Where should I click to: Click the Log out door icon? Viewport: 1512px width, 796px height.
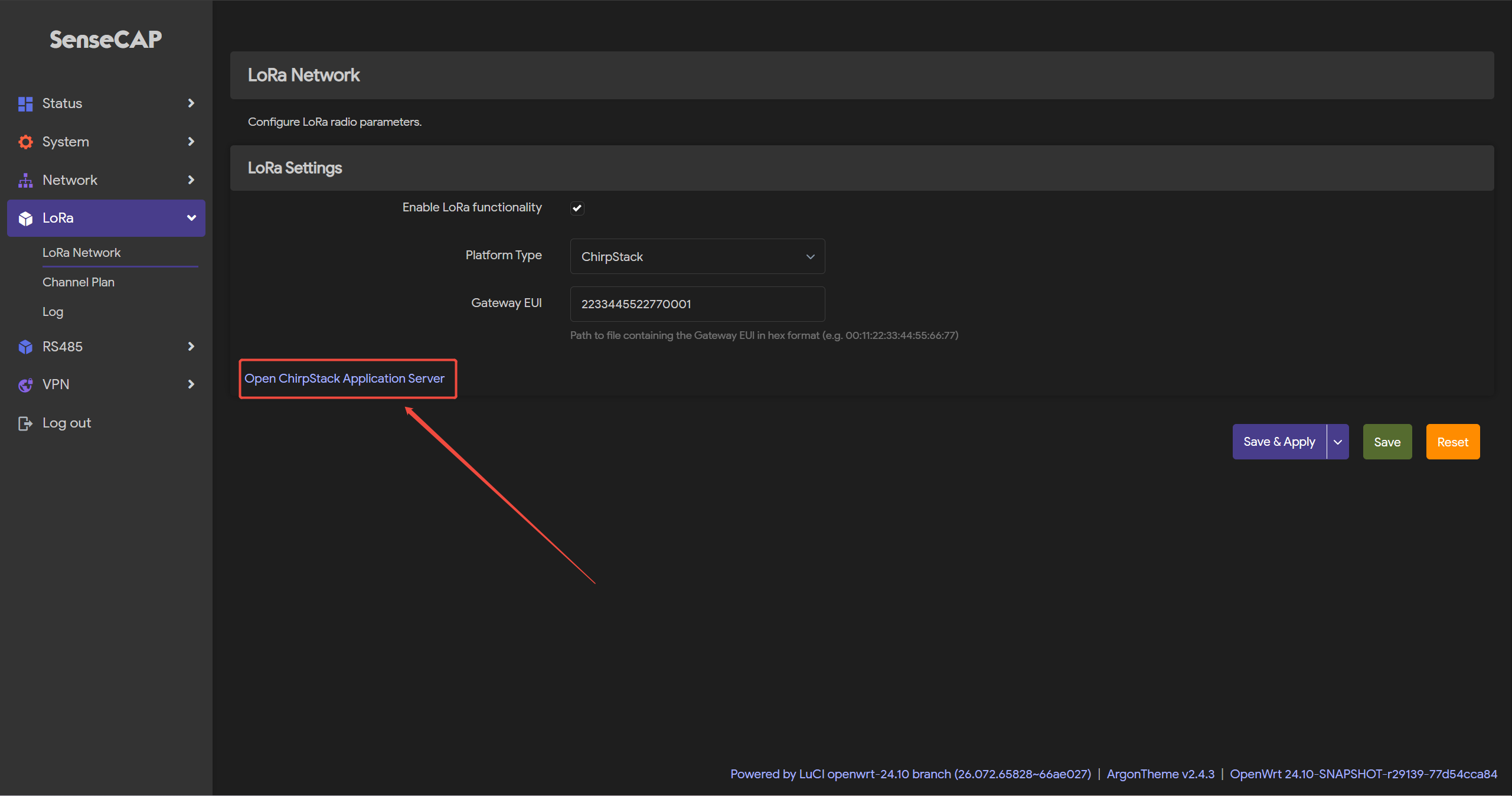[x=25, y=423]
